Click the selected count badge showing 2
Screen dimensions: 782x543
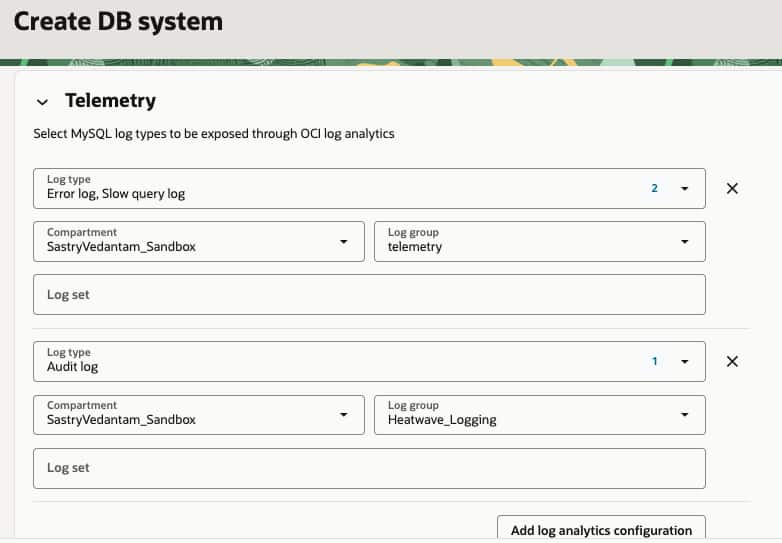655,188
